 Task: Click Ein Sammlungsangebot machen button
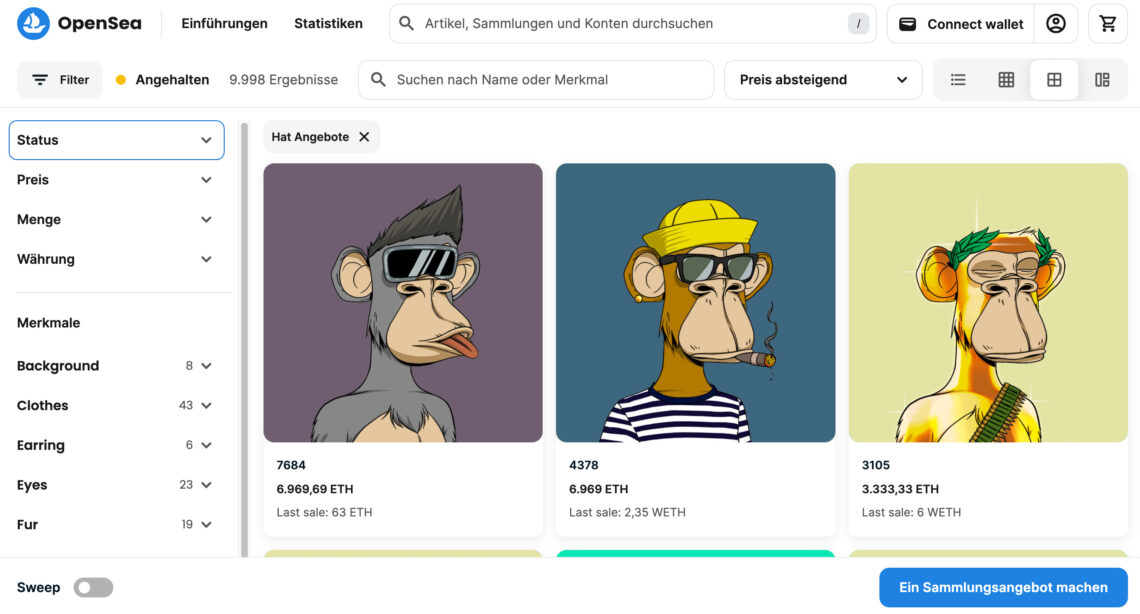pos(1003,588)
